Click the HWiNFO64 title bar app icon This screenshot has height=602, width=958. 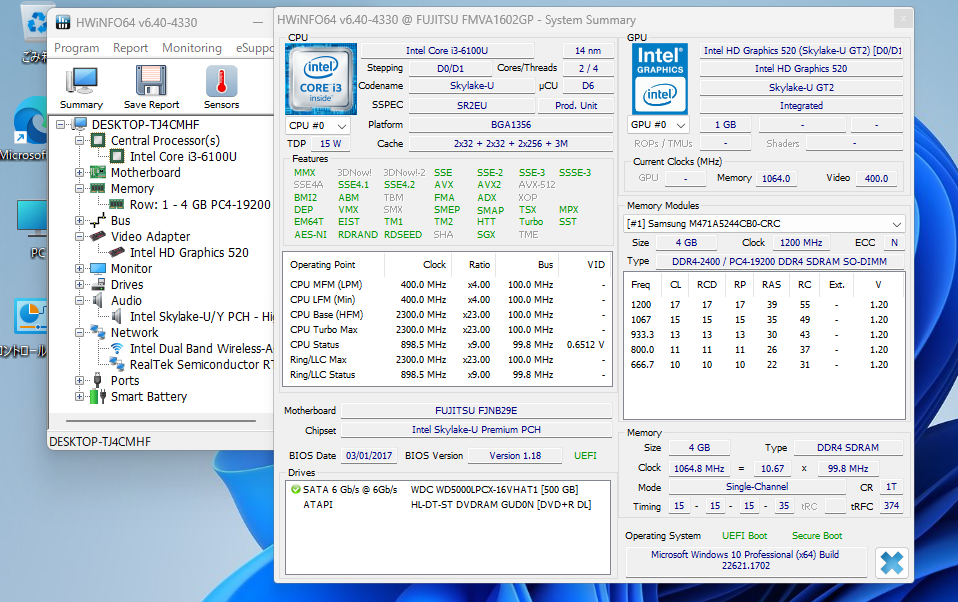click(x=63, y=23)
